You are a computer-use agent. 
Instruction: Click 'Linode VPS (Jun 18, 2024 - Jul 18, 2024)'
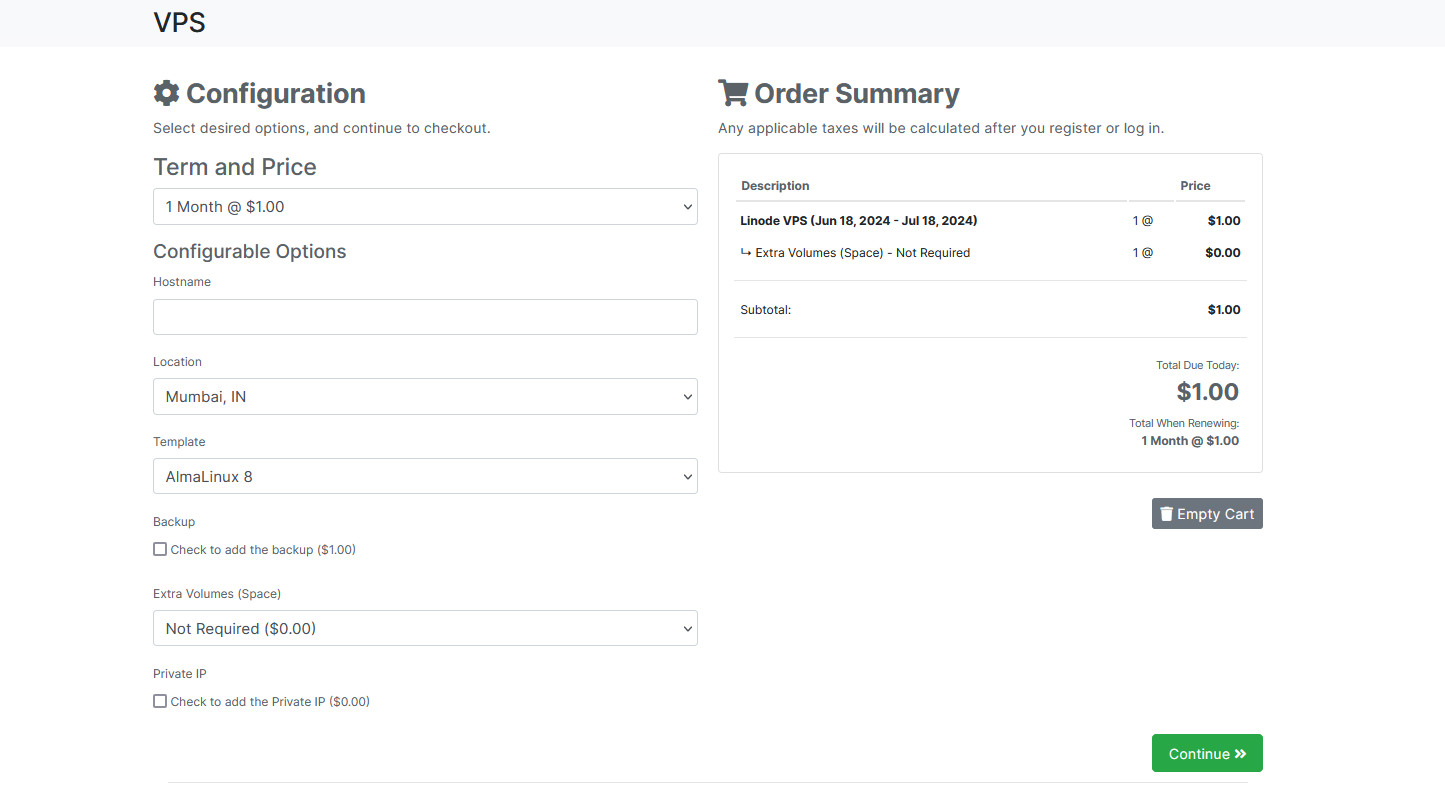[x=859, y=221]
